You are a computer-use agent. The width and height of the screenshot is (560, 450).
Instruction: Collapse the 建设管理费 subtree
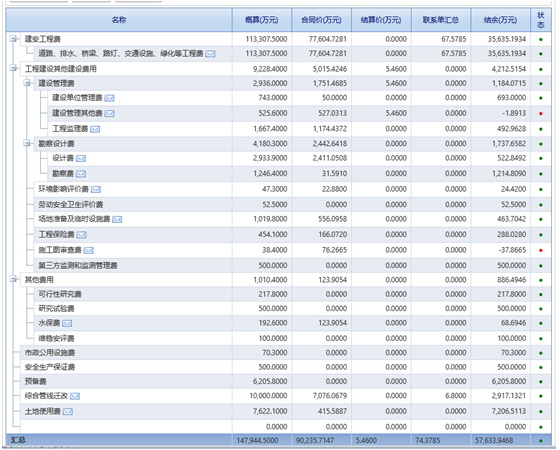[27, 83]
